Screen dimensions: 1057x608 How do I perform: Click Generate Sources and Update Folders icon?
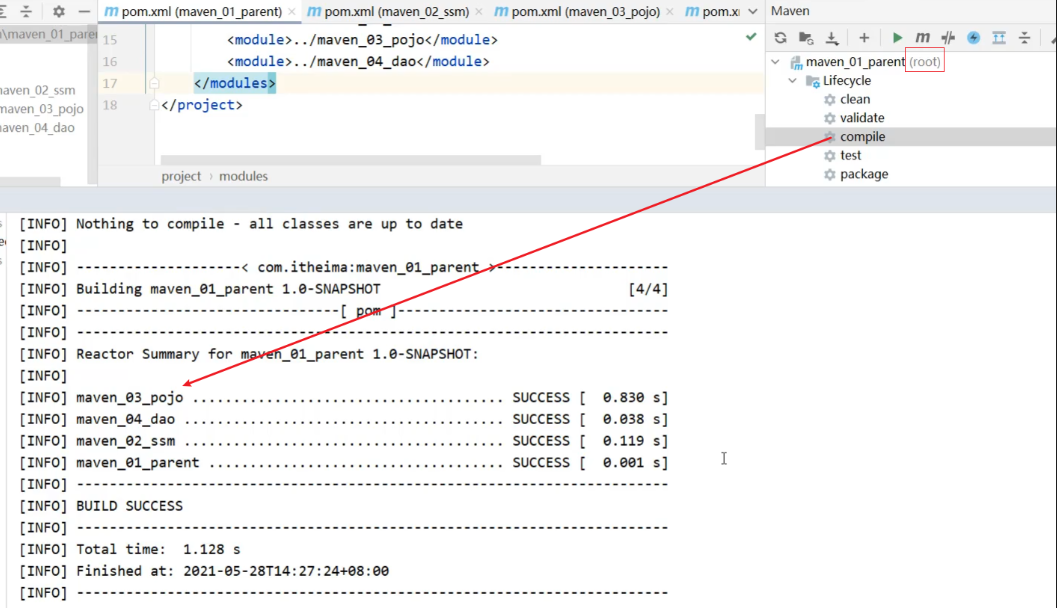click(806, 38)
